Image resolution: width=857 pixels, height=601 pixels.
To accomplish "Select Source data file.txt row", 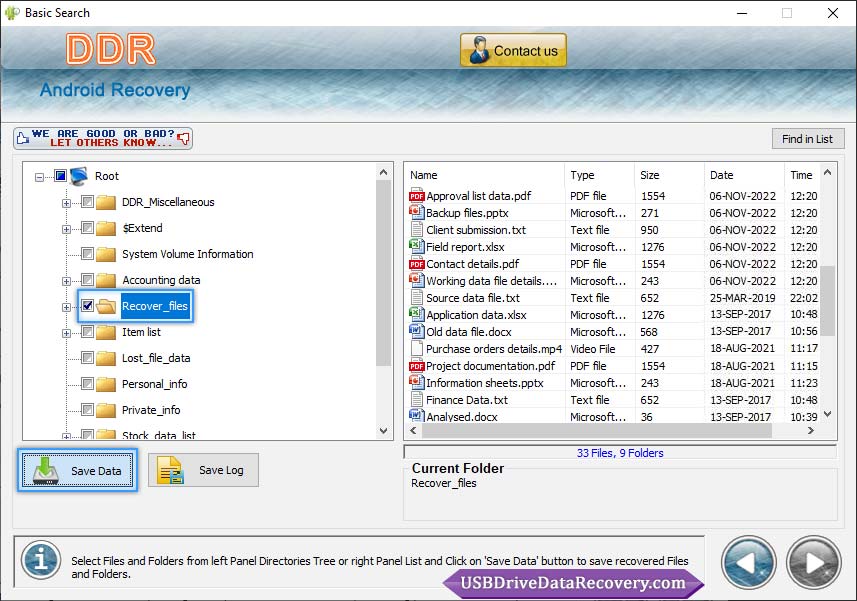I will 613,298.
